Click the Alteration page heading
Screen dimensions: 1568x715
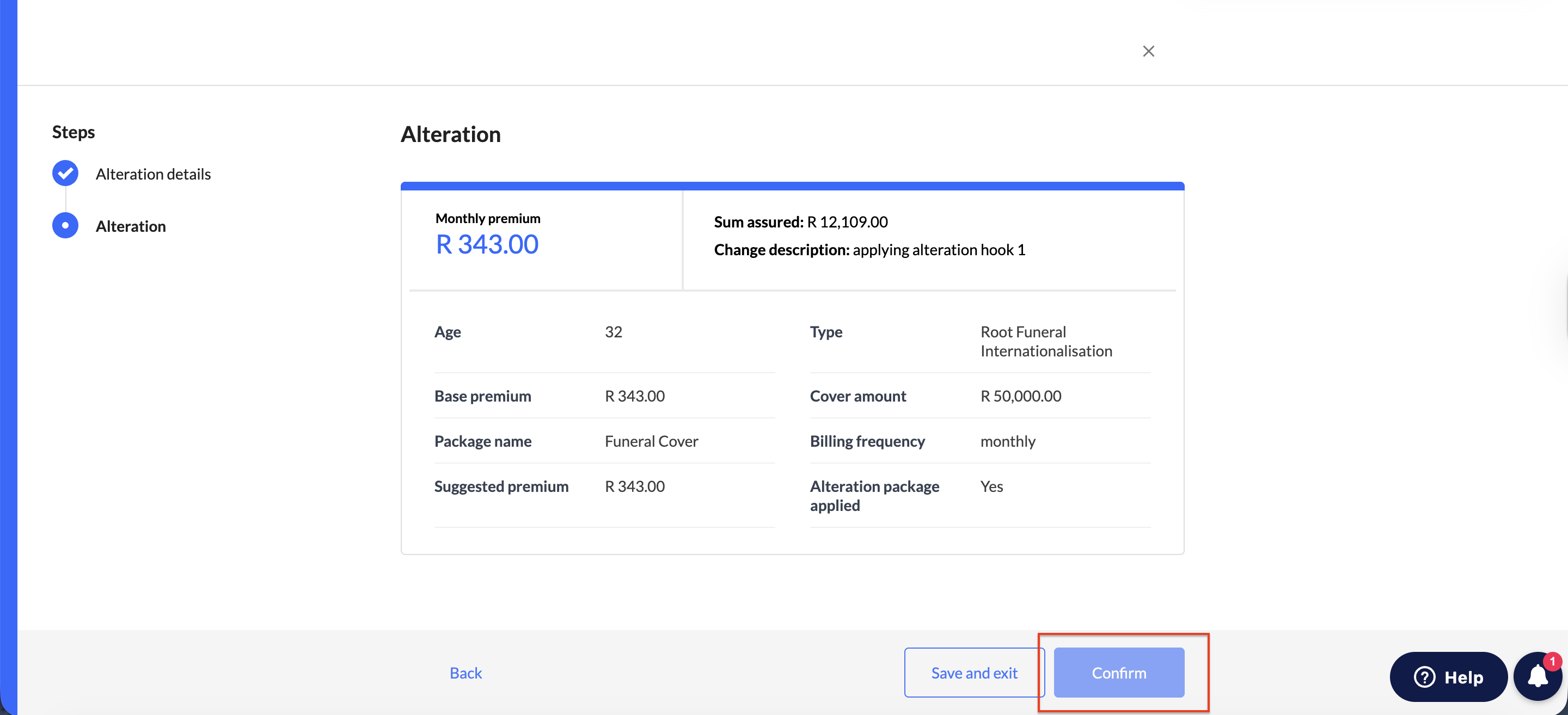(450, 134)
